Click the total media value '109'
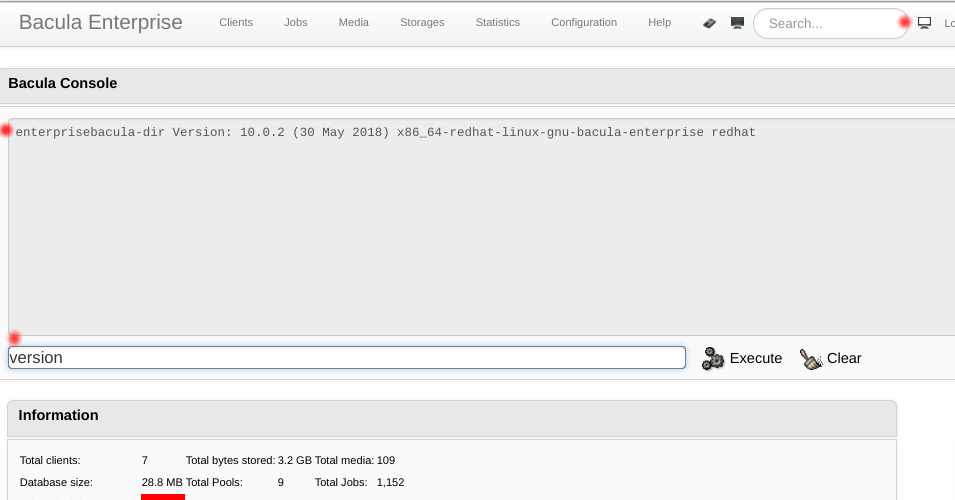The width and height of the screenshot is (955, 500). pos(386,460)
